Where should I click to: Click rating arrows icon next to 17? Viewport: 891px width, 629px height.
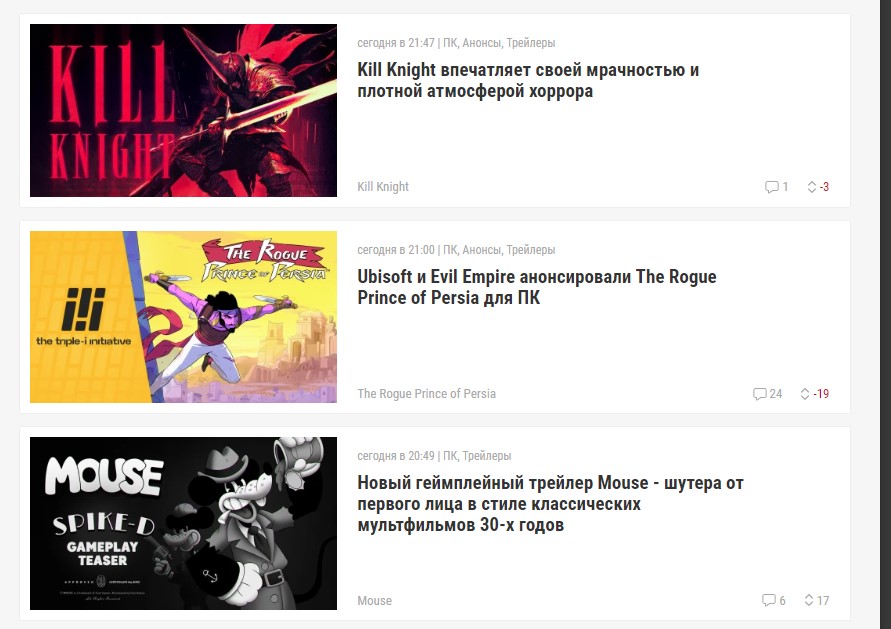click(x=809, y=600)
